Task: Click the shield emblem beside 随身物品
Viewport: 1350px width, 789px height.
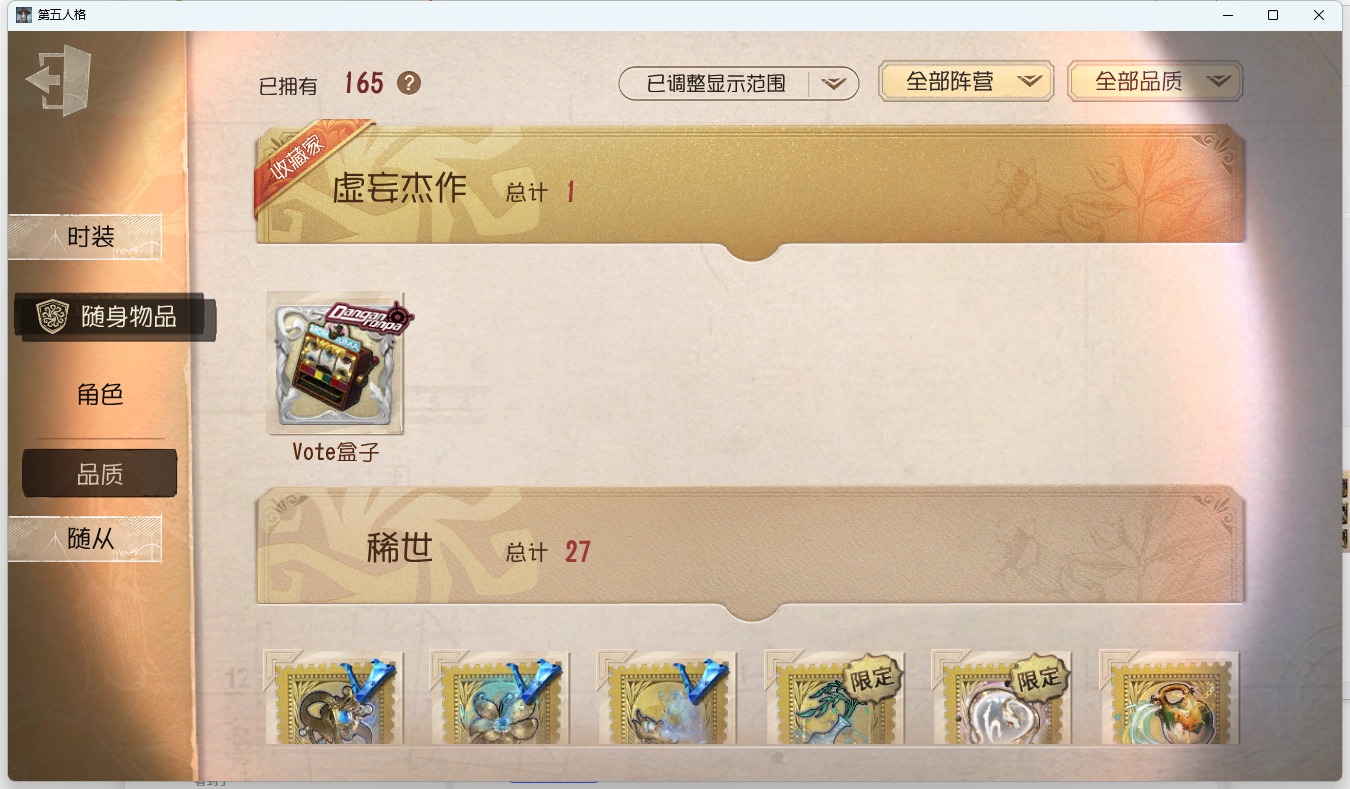Action: pos(51,316)
